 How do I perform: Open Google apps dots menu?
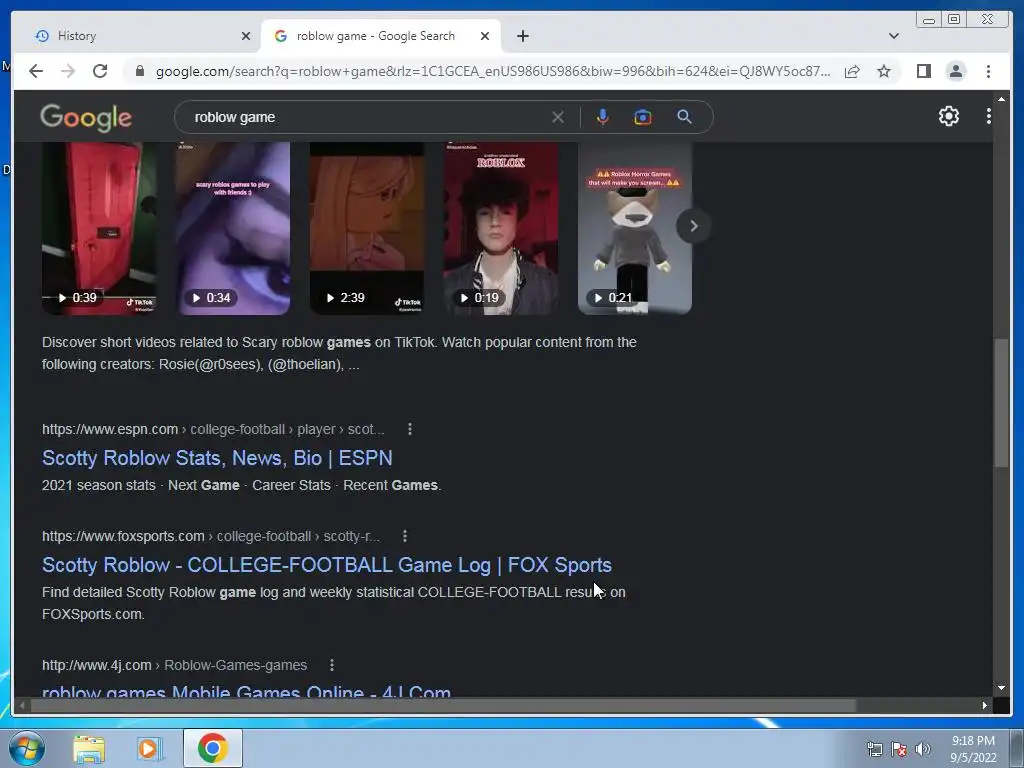989,116
